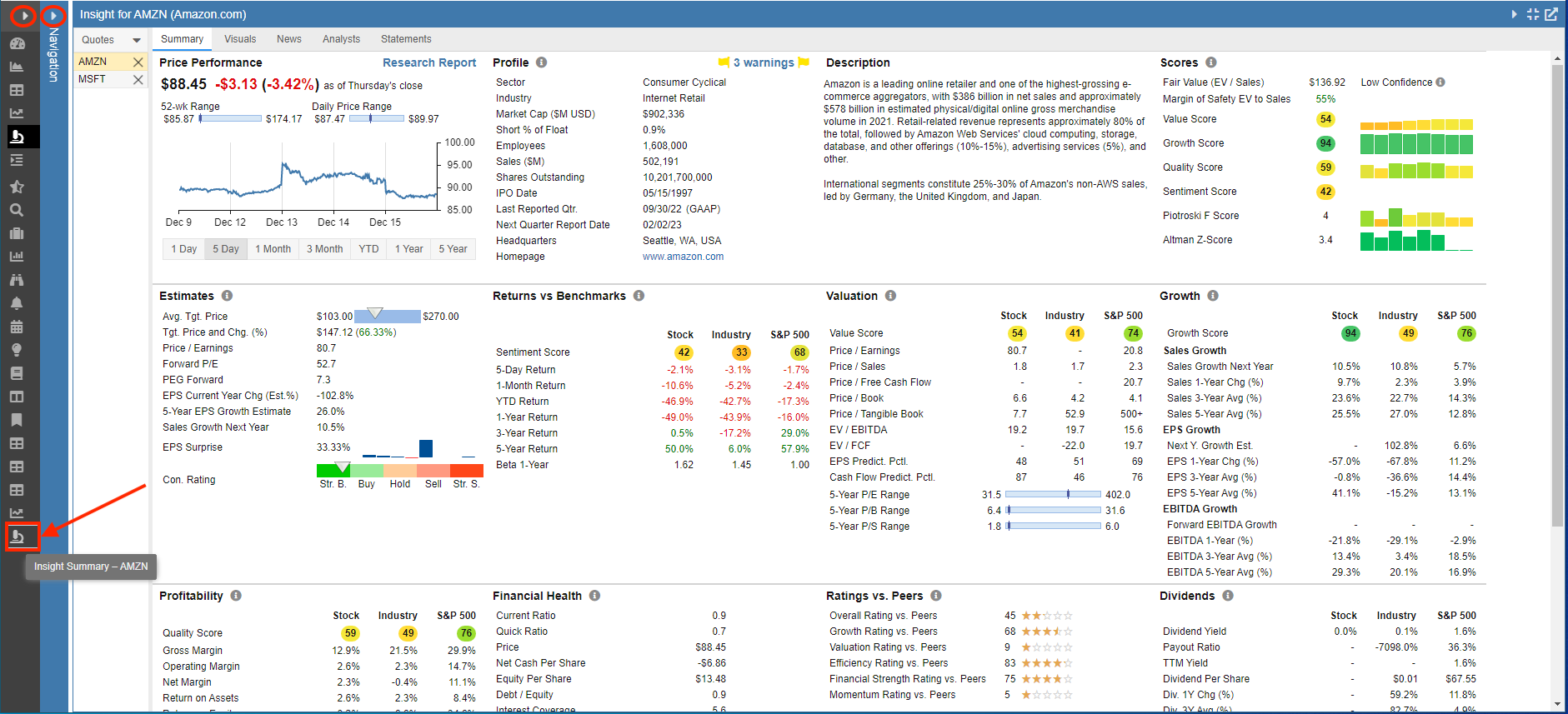
Task: Open the binoculars icon in sidebar
Action: 17,280
